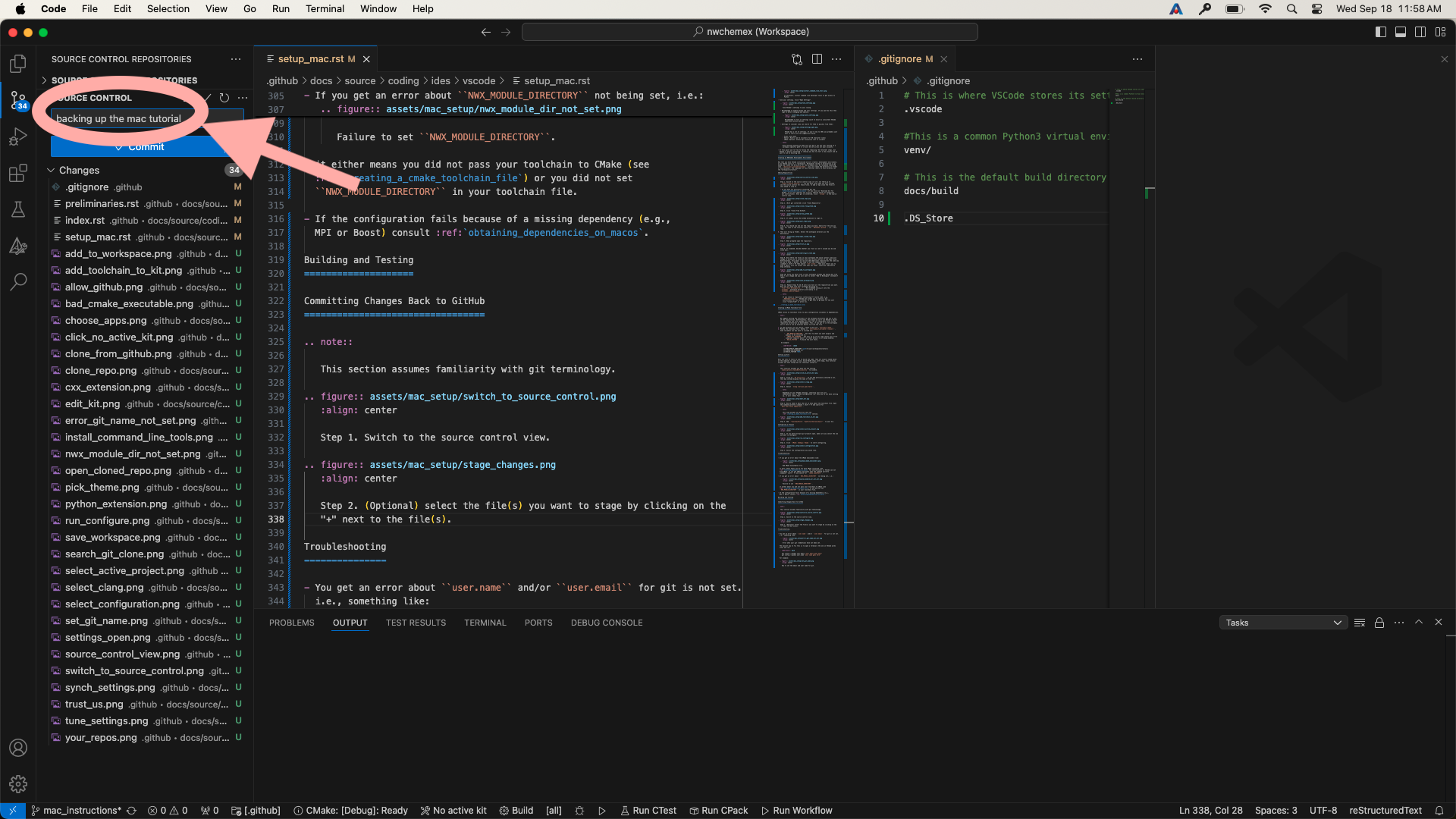Viewport: 1456px width, 819px height.
Task: Open setup_mac.rst editor more actions ellipsis
Action: 836,59
